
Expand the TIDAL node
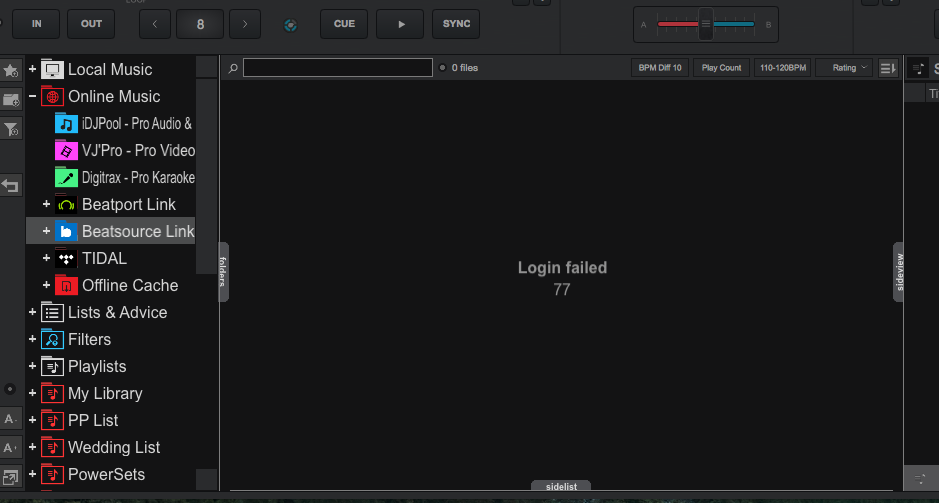tap(47, 258)
